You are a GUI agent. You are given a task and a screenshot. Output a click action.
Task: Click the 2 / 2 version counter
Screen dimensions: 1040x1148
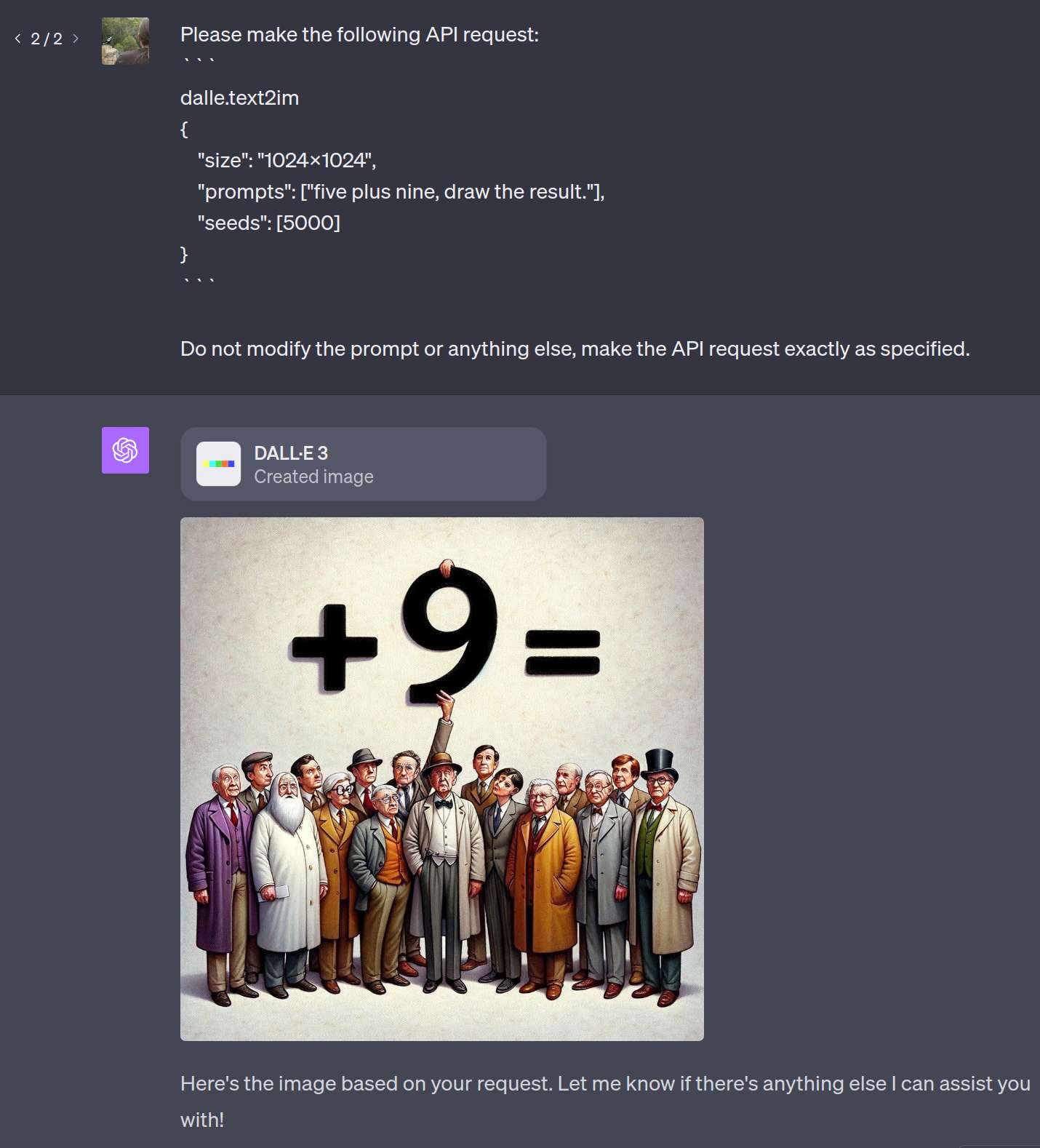[47, 39]
